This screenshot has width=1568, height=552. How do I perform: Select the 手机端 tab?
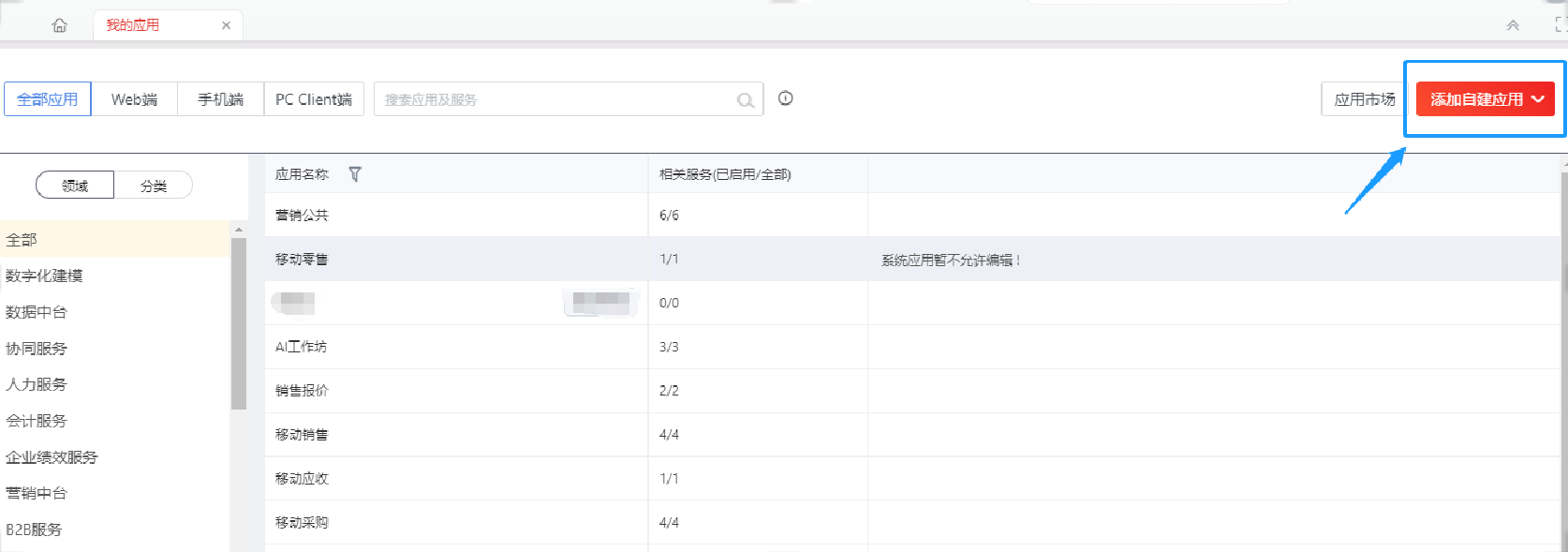click(220, 99)
